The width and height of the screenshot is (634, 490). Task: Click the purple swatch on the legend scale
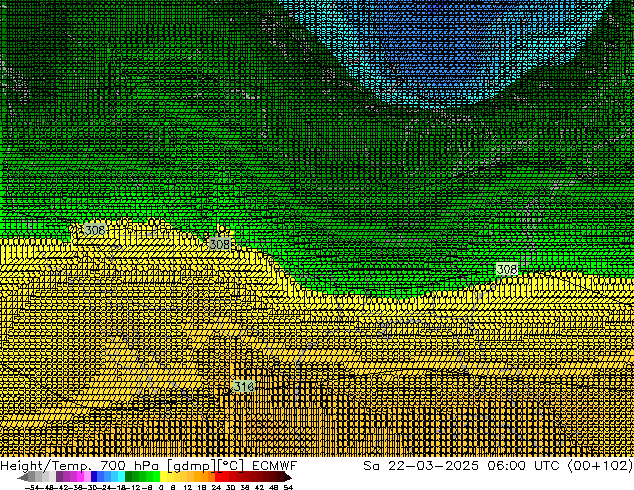(x=59, y=477)
